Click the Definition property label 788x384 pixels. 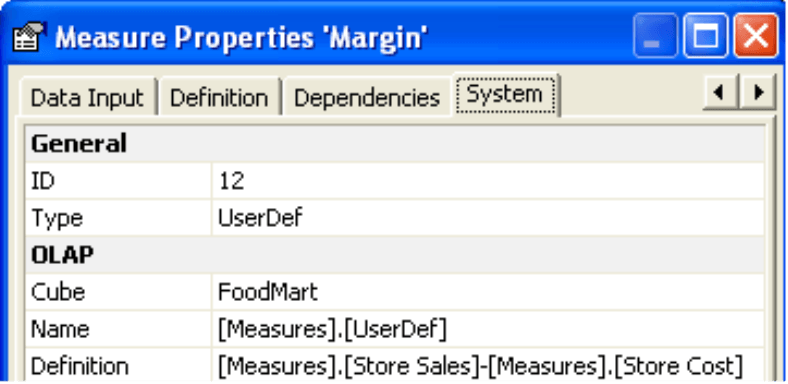tap(79, 366)
